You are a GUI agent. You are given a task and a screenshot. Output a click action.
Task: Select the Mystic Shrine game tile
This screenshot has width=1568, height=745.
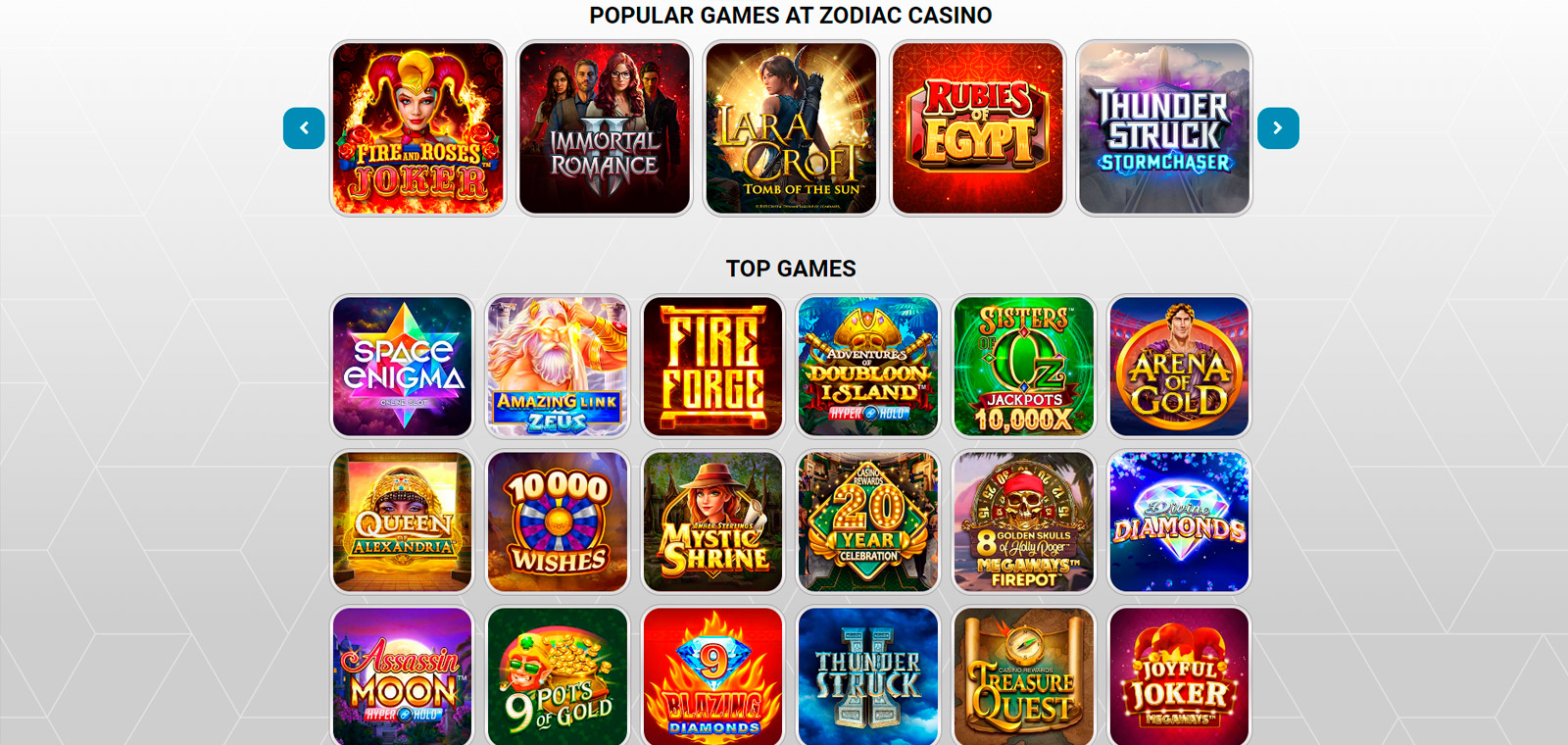[713, 521]
